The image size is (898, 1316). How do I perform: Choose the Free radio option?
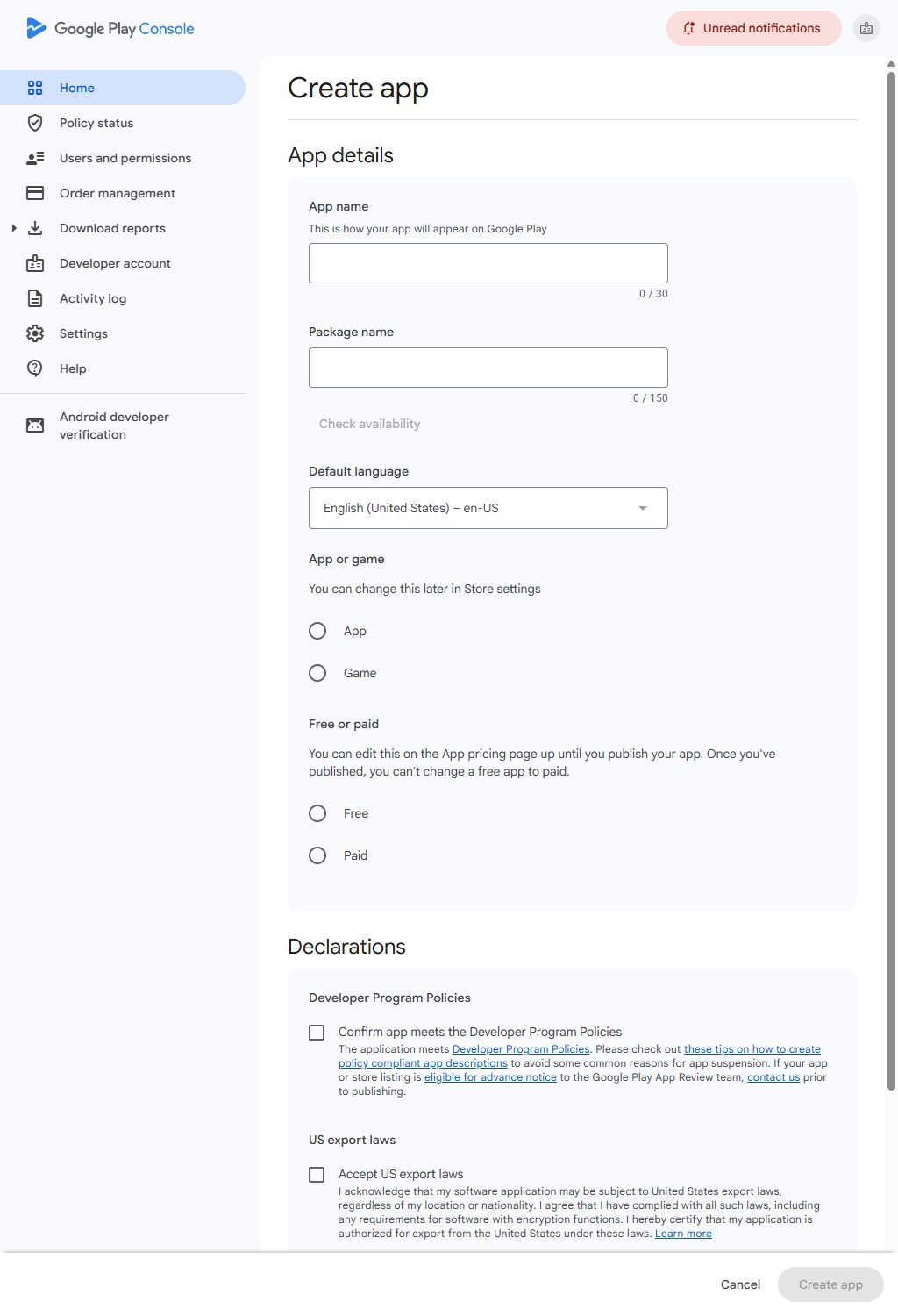point(317,813)
